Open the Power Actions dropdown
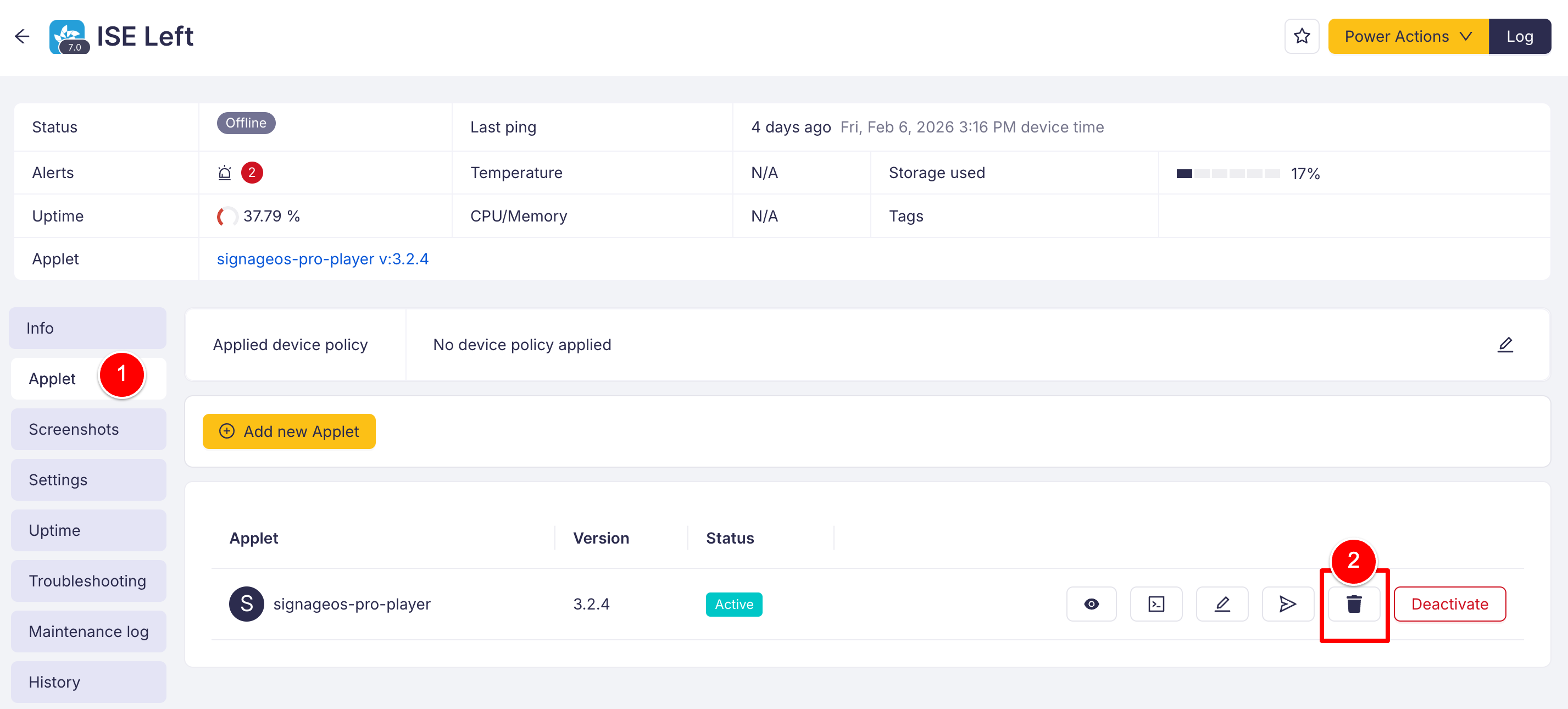This screenshot has height=709, width=1568. (x=1408, y=36)
